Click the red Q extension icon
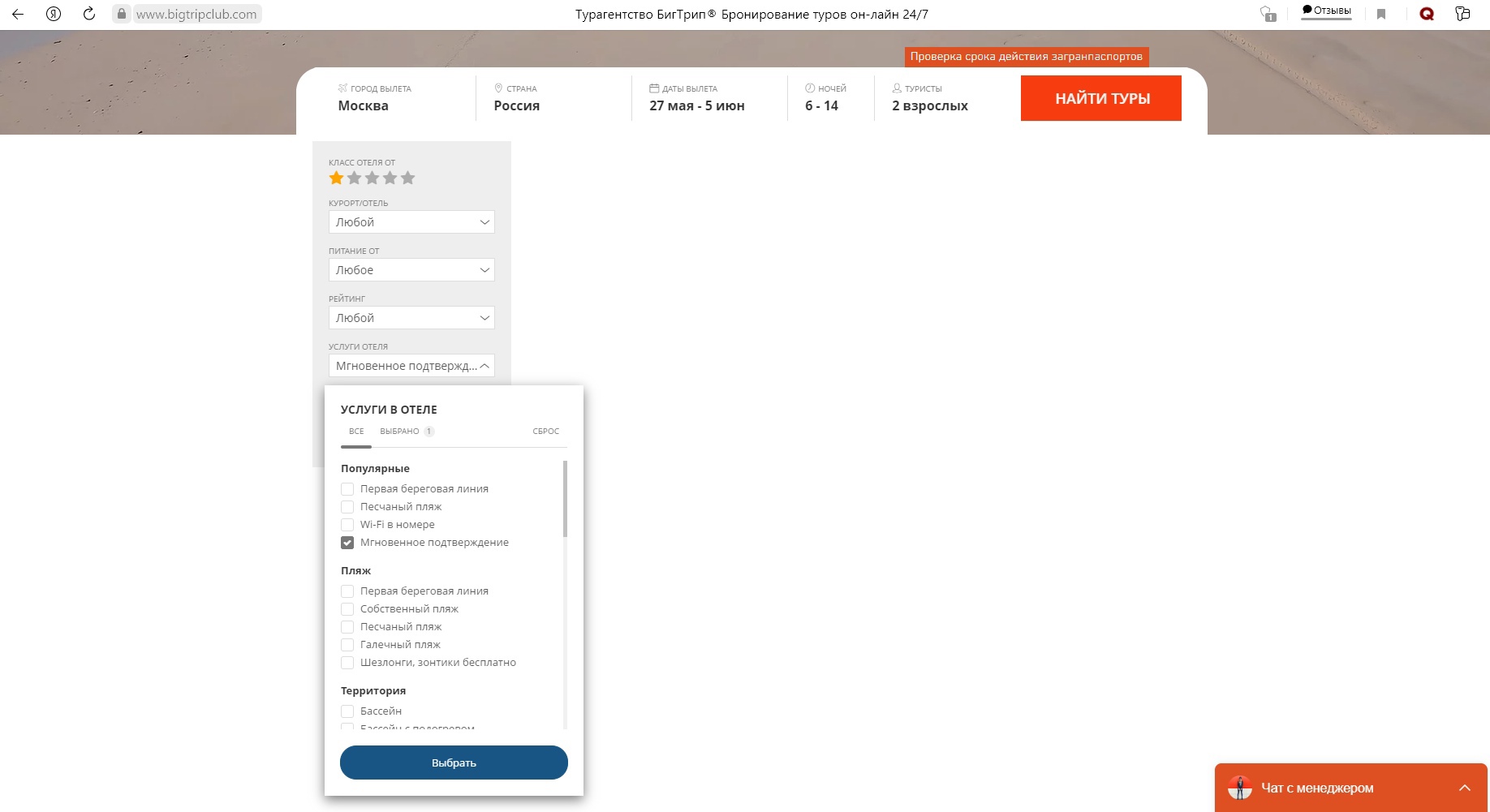Image resolution: width=1490 pixels, height=812 pixels. (x=1427, y=14)
